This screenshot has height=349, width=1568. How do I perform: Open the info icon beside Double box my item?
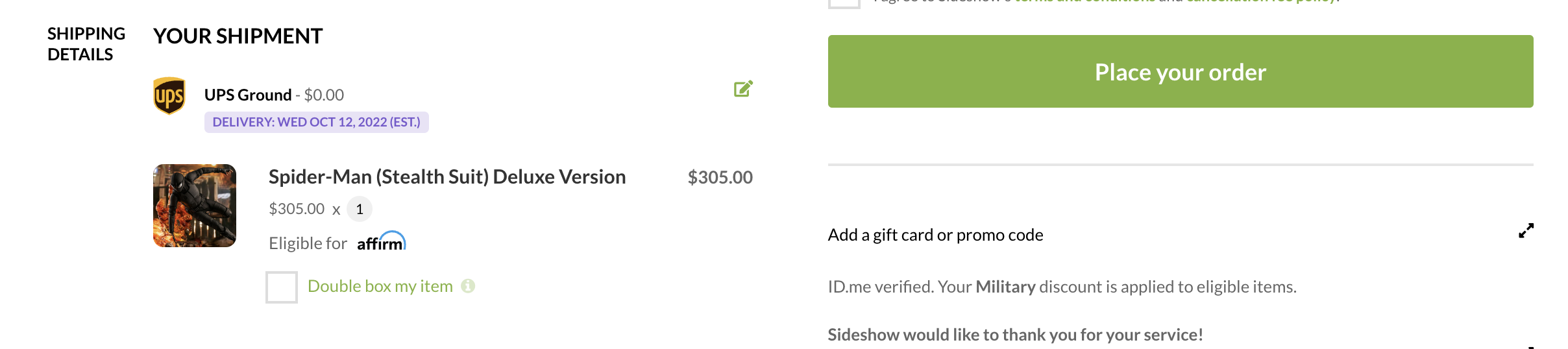coord(468,286)
